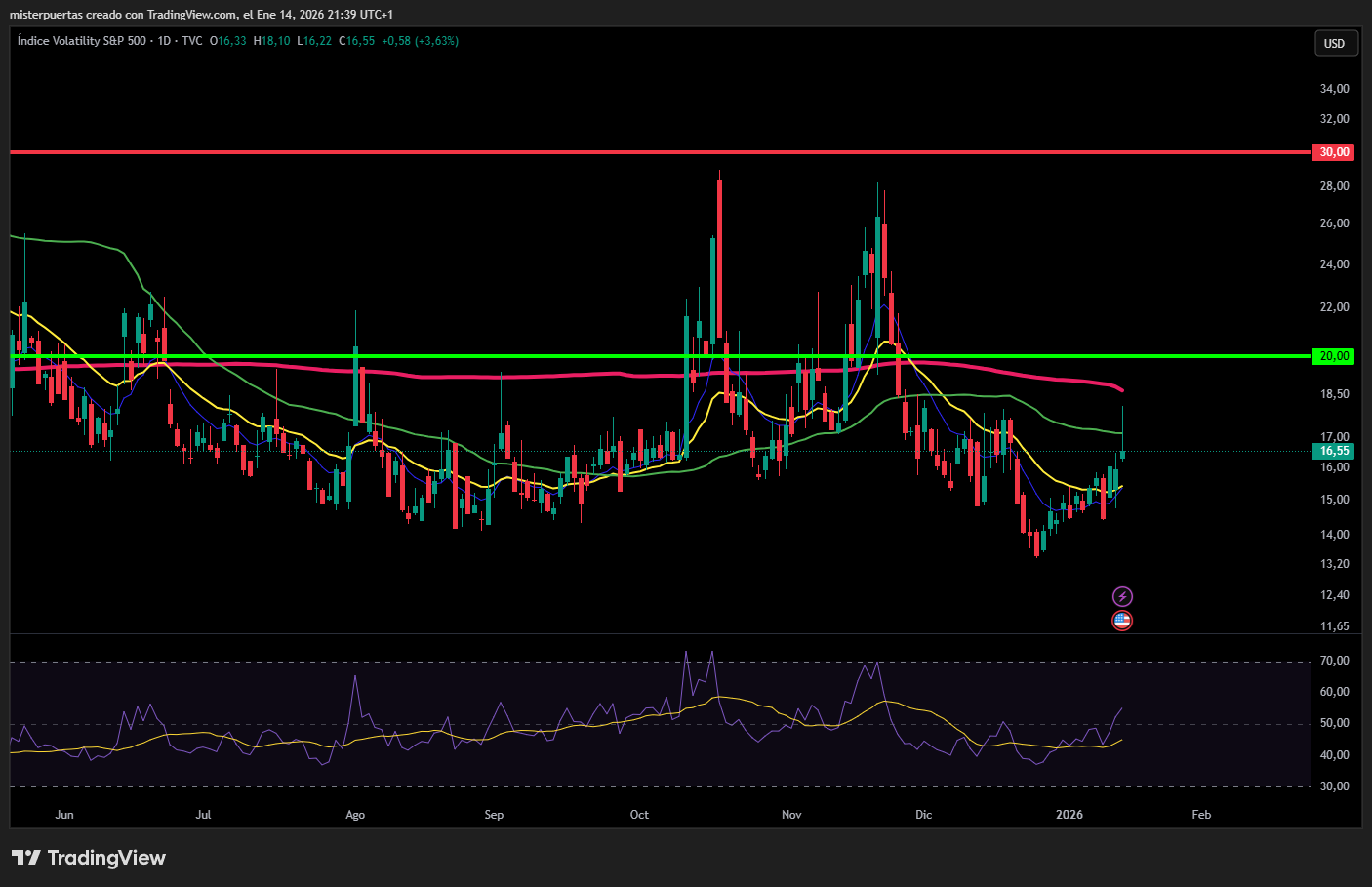The image size is (1372, 887).
Task: Click the Índice Volatility S&P 500 symbol title
Action: pyautogui.click(x=82, y=41)
